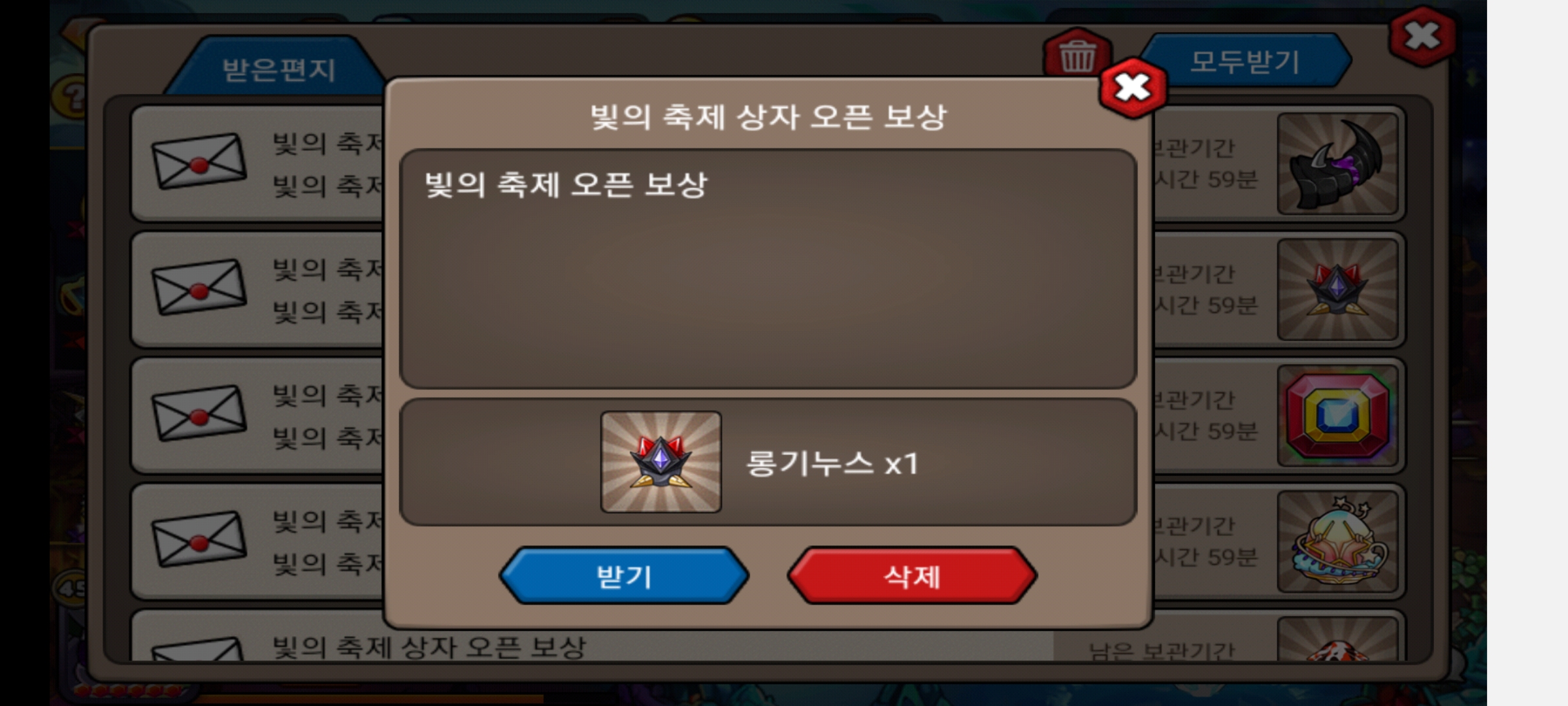1568x706 pixels.
Task: Click the red 삭제 delete button
Action: click(912, 576)
